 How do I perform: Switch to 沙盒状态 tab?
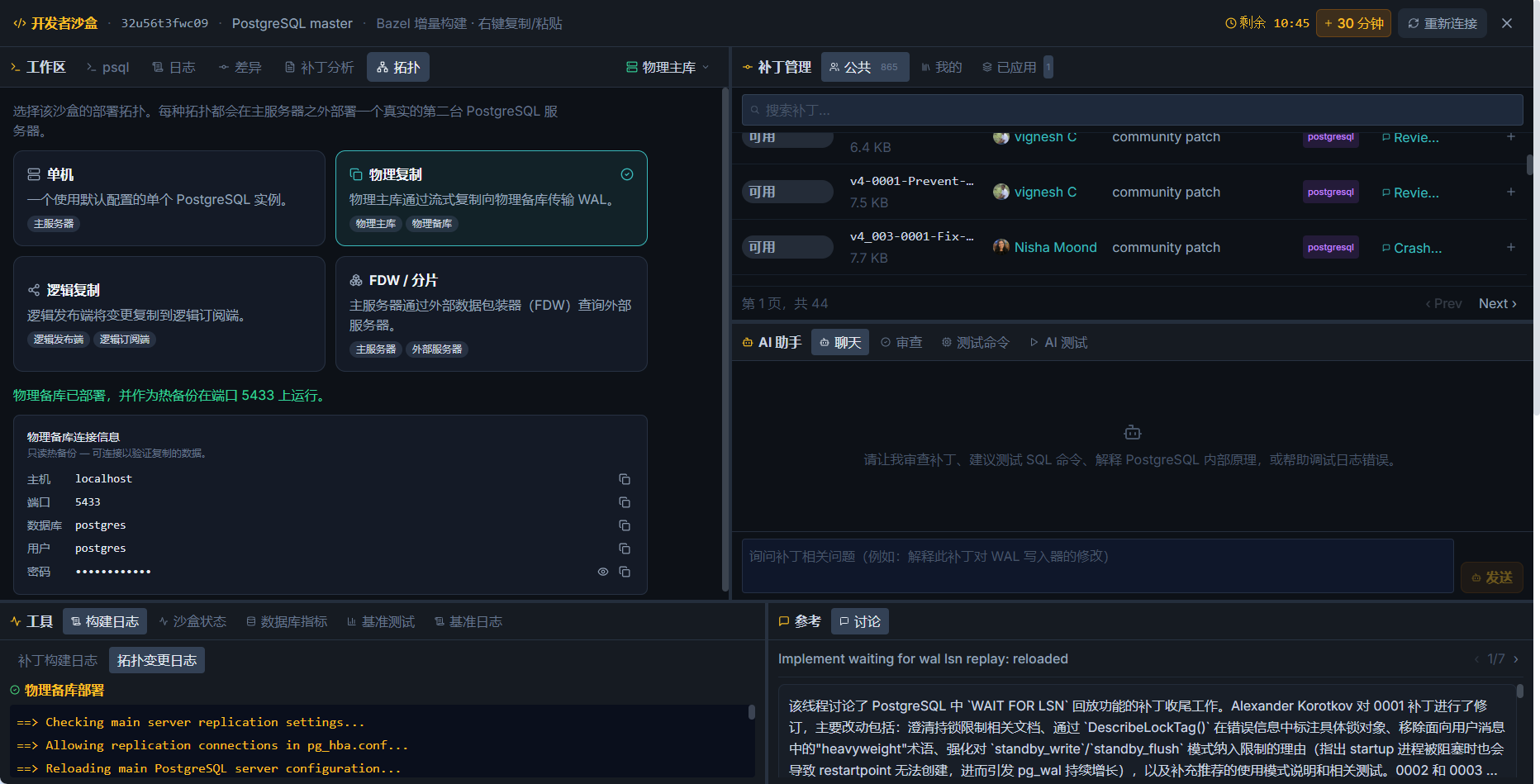tap(192, 621)
